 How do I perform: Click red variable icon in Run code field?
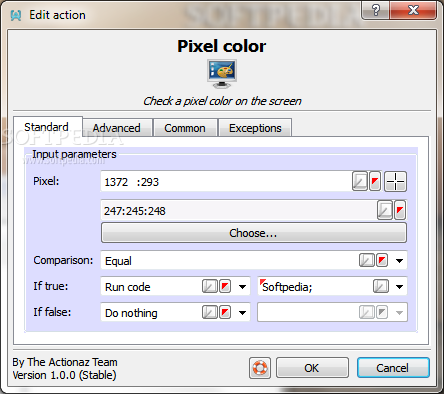pyautogui.click(x=225, y=286)
